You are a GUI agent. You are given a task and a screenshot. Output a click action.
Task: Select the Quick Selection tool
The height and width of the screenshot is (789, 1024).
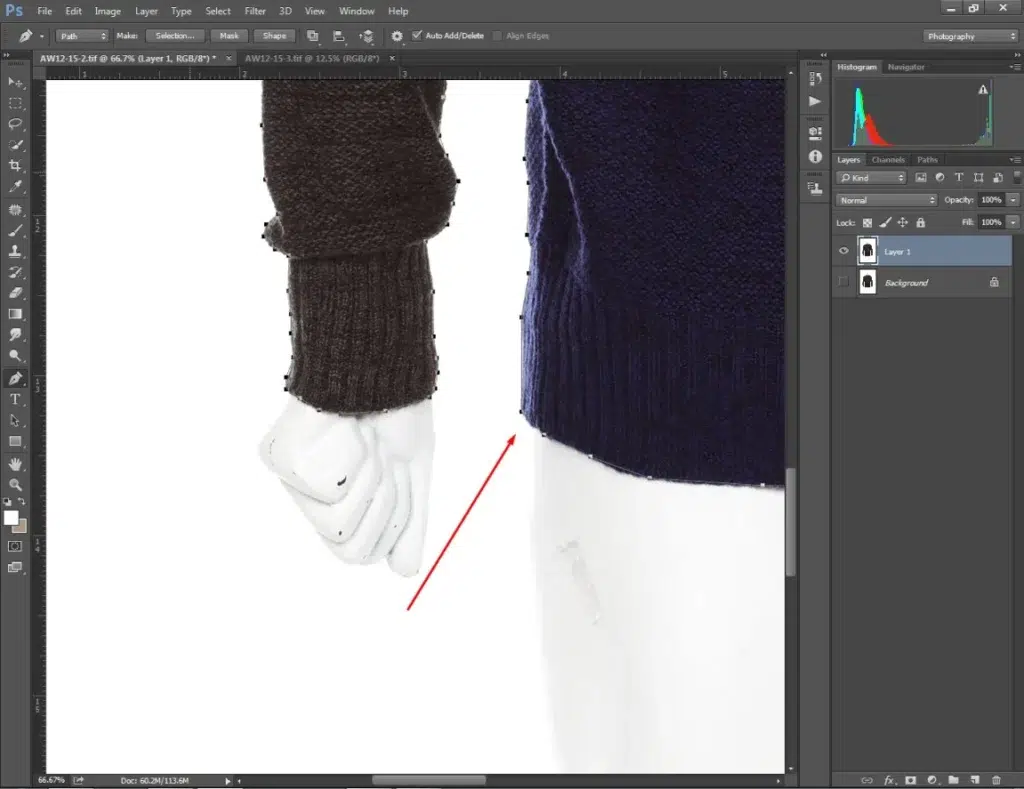(15, 145)
